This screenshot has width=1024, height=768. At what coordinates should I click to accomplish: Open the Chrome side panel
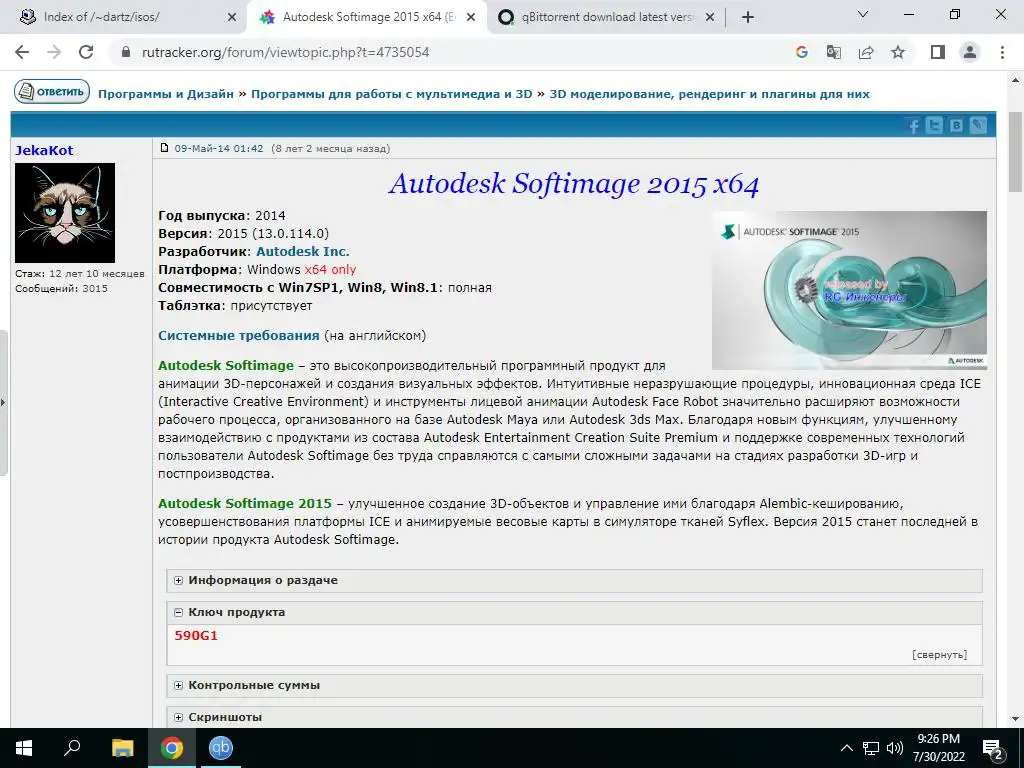coord(938,52)
